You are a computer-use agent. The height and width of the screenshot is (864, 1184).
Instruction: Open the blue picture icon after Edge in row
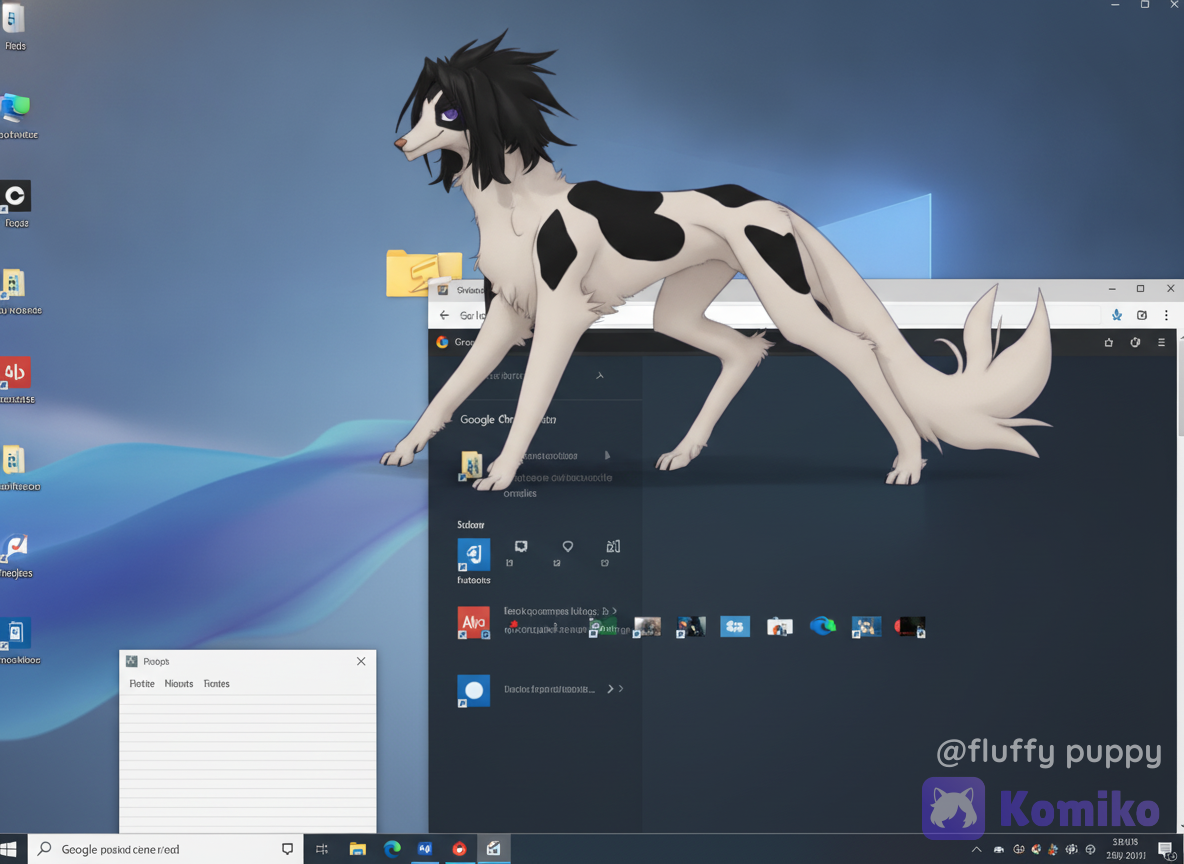[866, 627]
